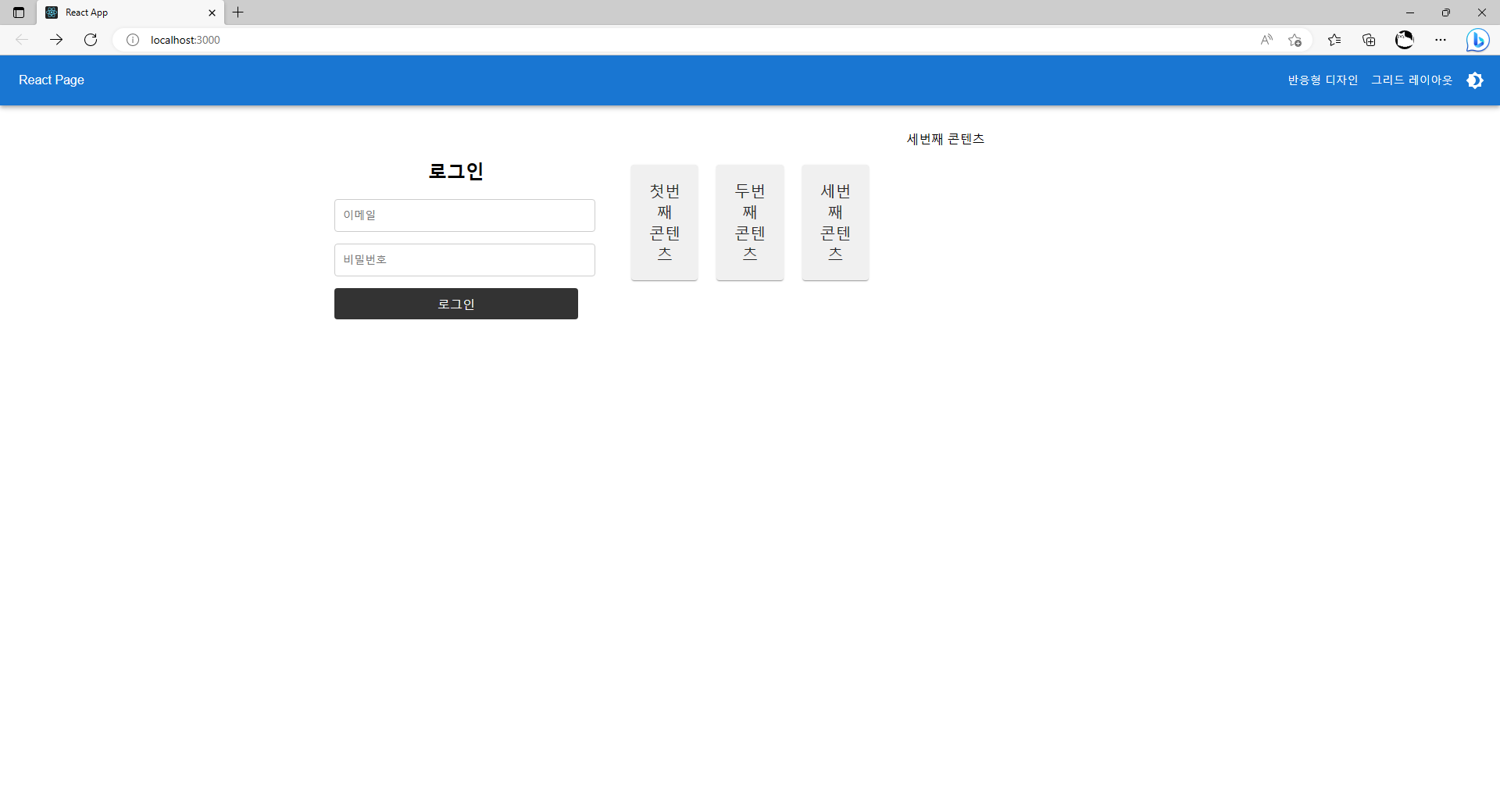Click the browser forward arrow
Viewport: 1500px width, 812px height.
(56, 40)
